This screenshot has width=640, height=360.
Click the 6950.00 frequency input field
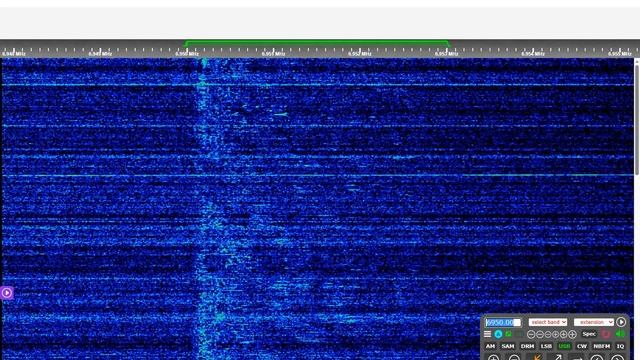(x=503, y=322)
